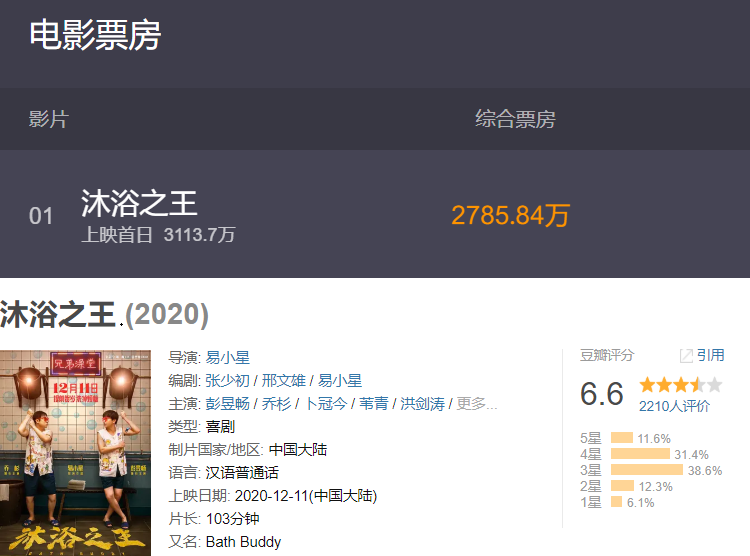Open actor 卜冠今 link
Image resolution: width=750 pixels, height=556 pixels.
(x=326, y=403)
